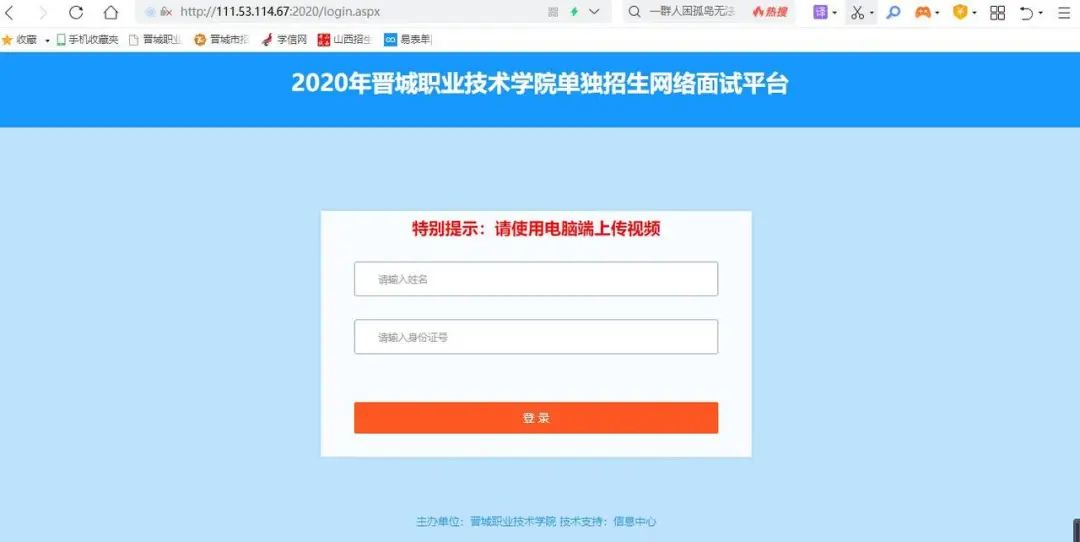This screenshot has height=542, width=1080.
Task: Click the browser back arrow
Action: (10, 12)
